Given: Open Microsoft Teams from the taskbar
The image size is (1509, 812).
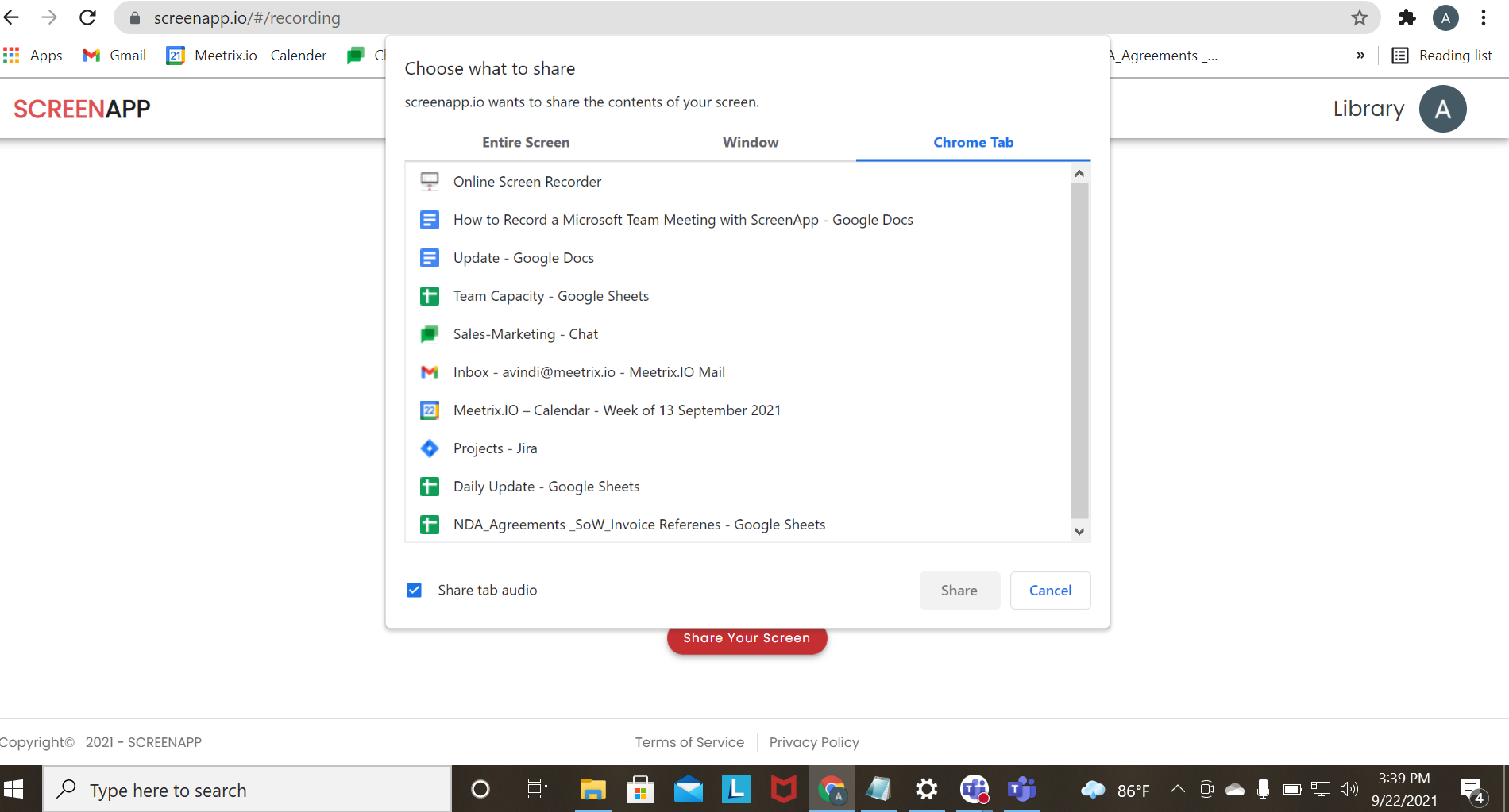Looking at the screenshot, I should point(1021,789).
